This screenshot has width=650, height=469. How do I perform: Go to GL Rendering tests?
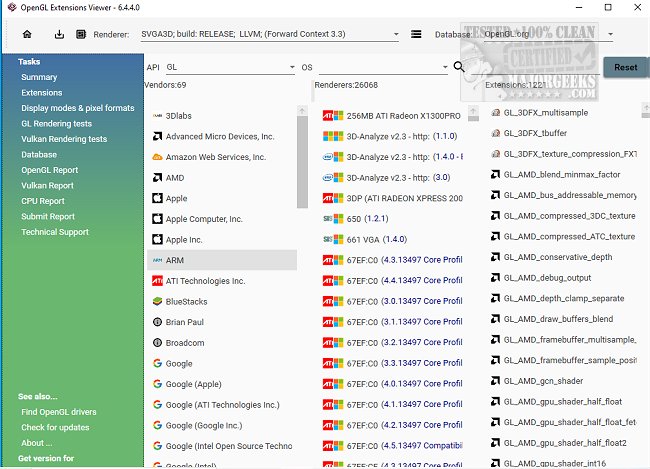pyautogui.click(x=56, y=124)
